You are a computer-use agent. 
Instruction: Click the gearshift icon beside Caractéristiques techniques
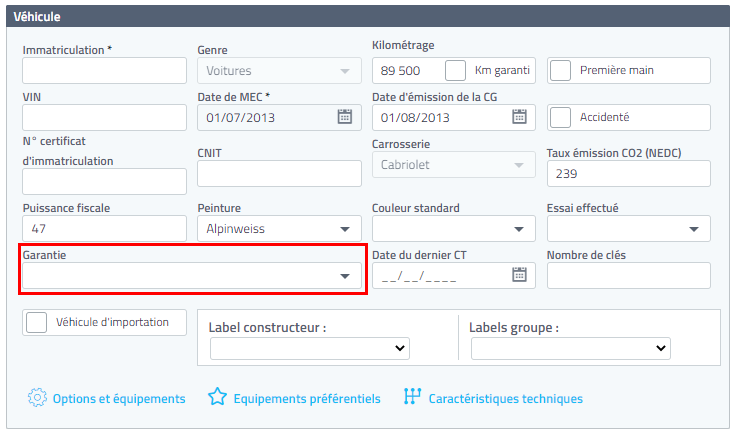coord(412,396)
